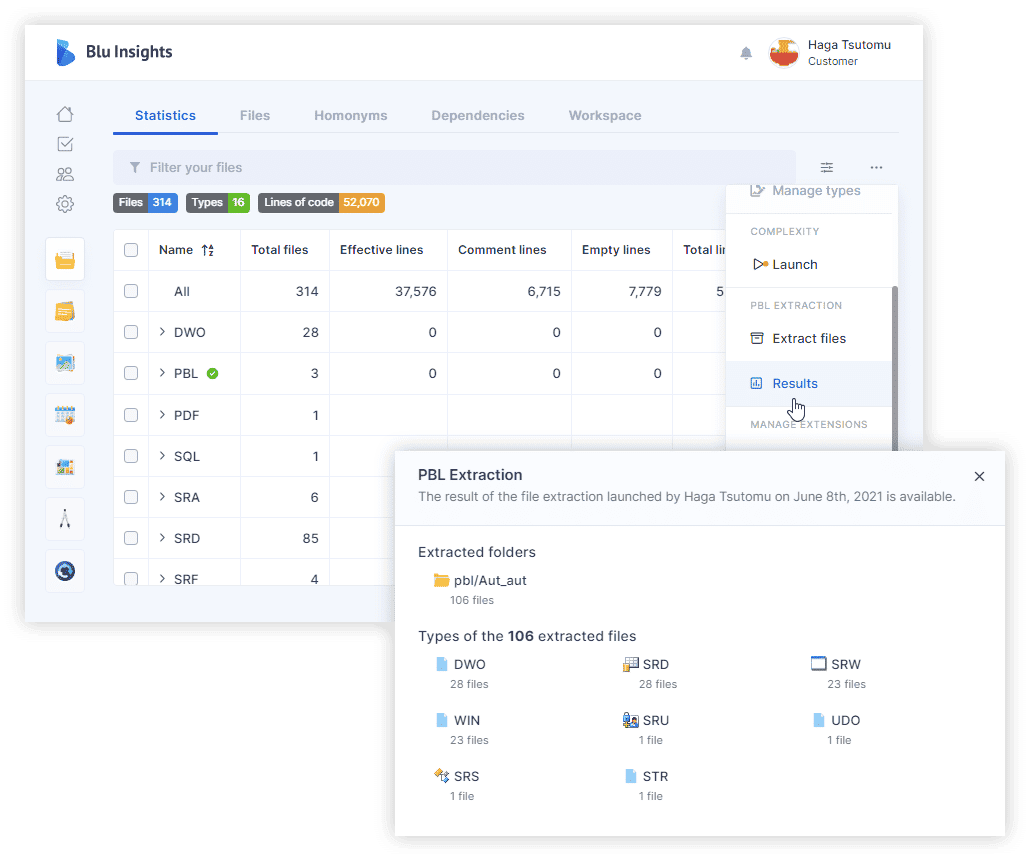Select Manage types menu entry
1030x861 pixels.
(x=808, y=191)
